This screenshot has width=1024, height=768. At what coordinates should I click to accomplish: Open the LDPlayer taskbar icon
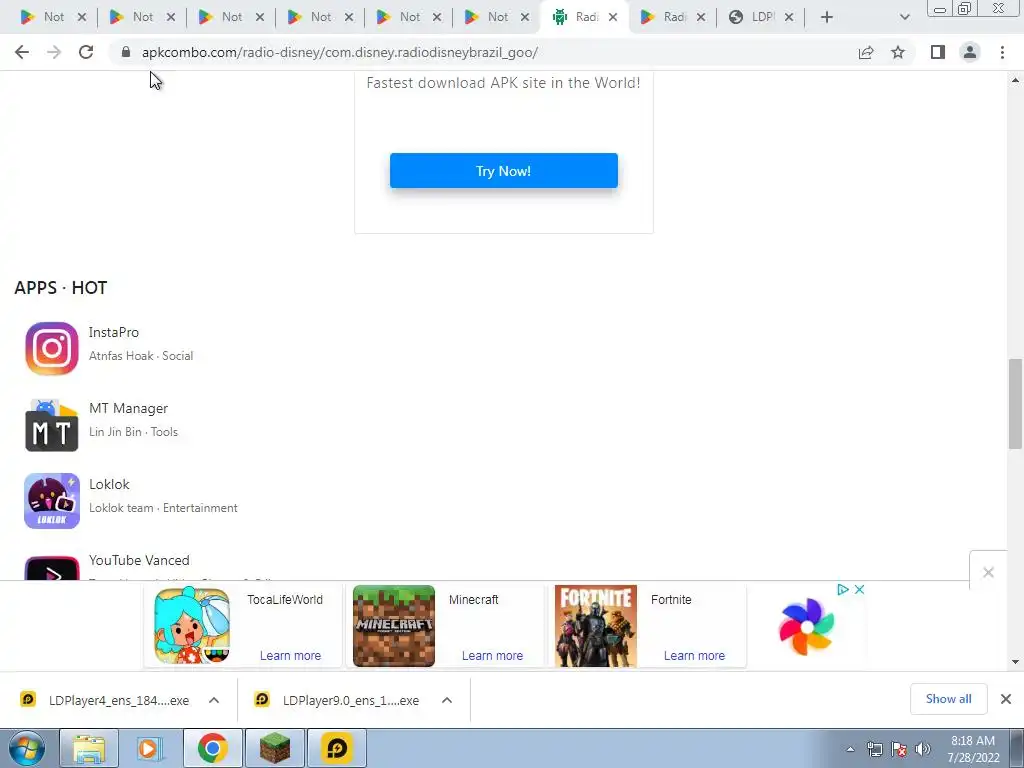point(337,748)
